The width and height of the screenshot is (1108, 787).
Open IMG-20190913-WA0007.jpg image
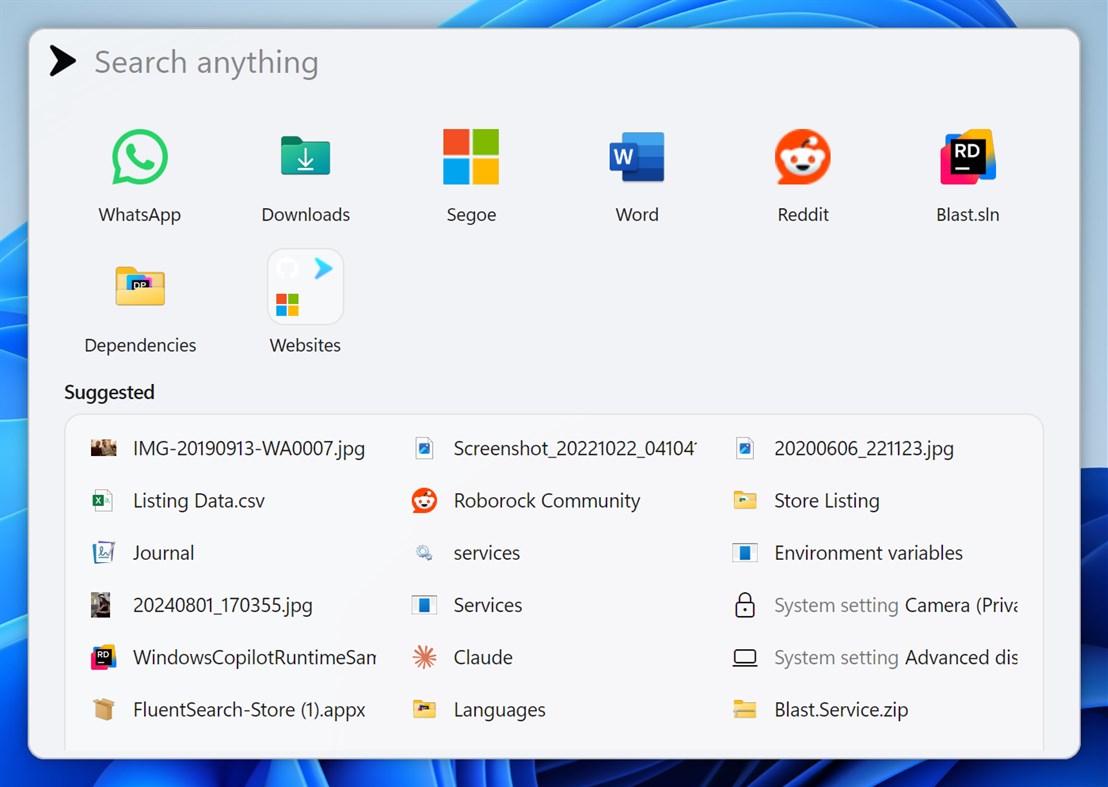click(x=250, y=448)
